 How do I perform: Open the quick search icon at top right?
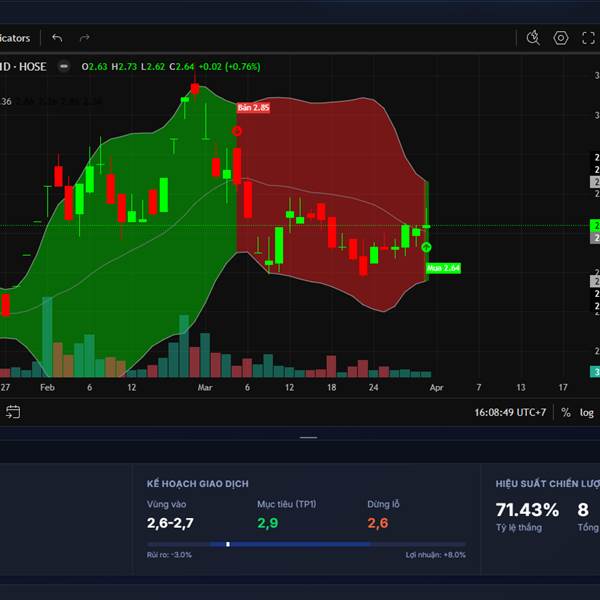pos(534,38)
